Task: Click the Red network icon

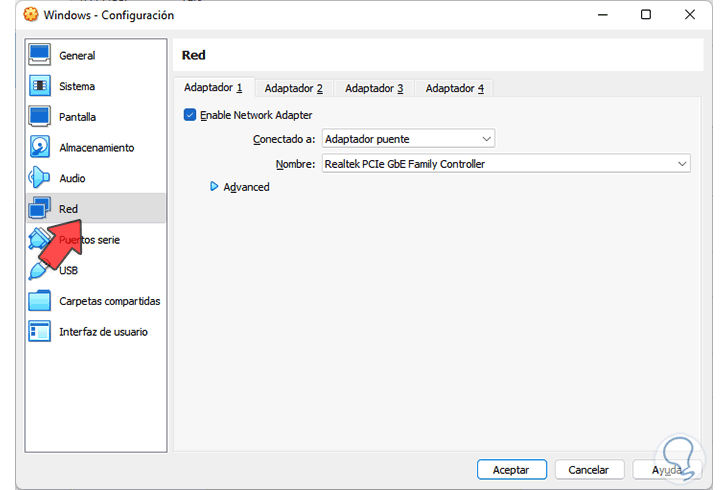Action: tap(40, 209)
